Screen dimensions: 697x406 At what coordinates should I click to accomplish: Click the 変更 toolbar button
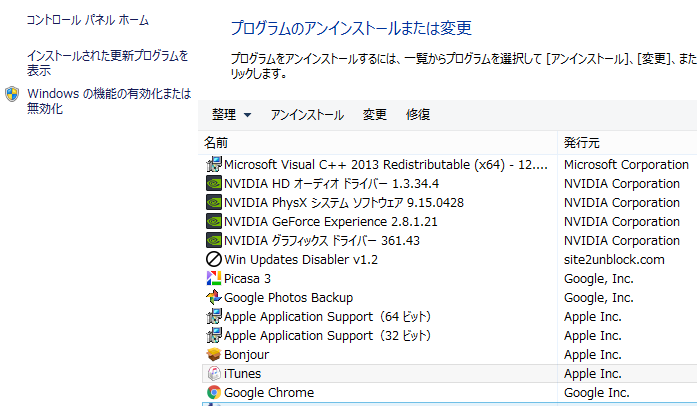point(375,115)
